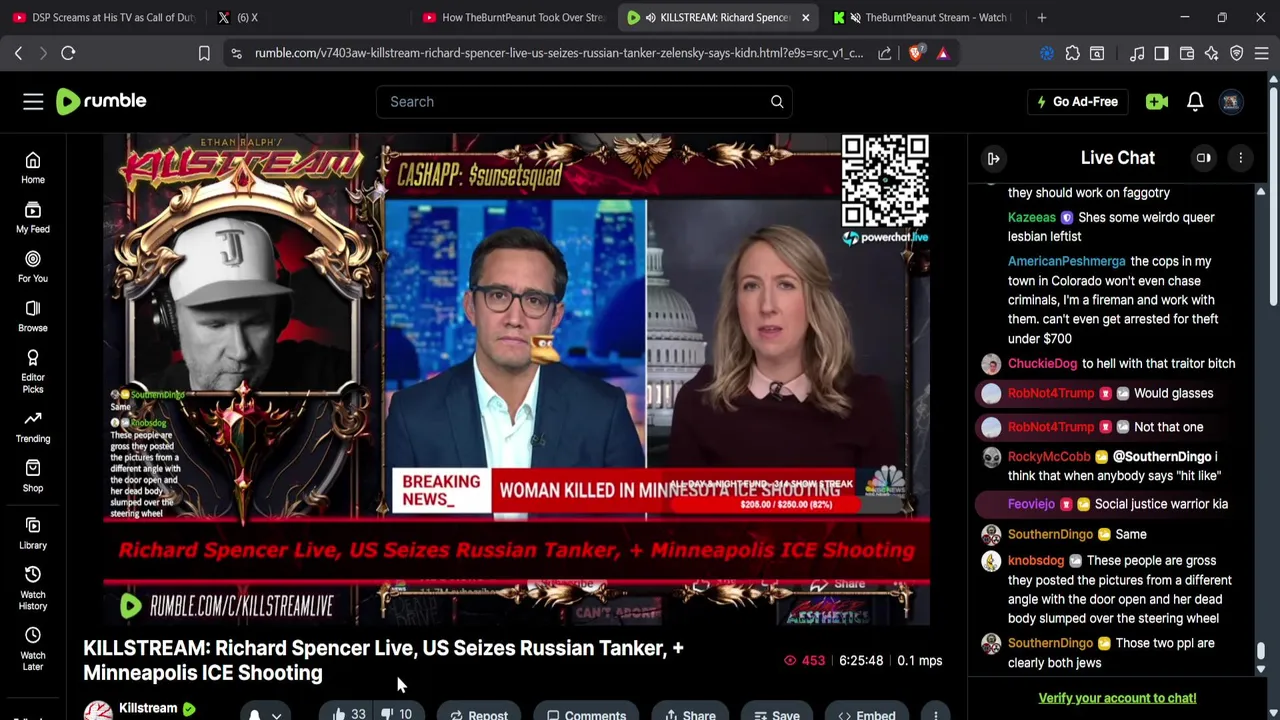
Task: Click the Share button below video
Action: 688,714
